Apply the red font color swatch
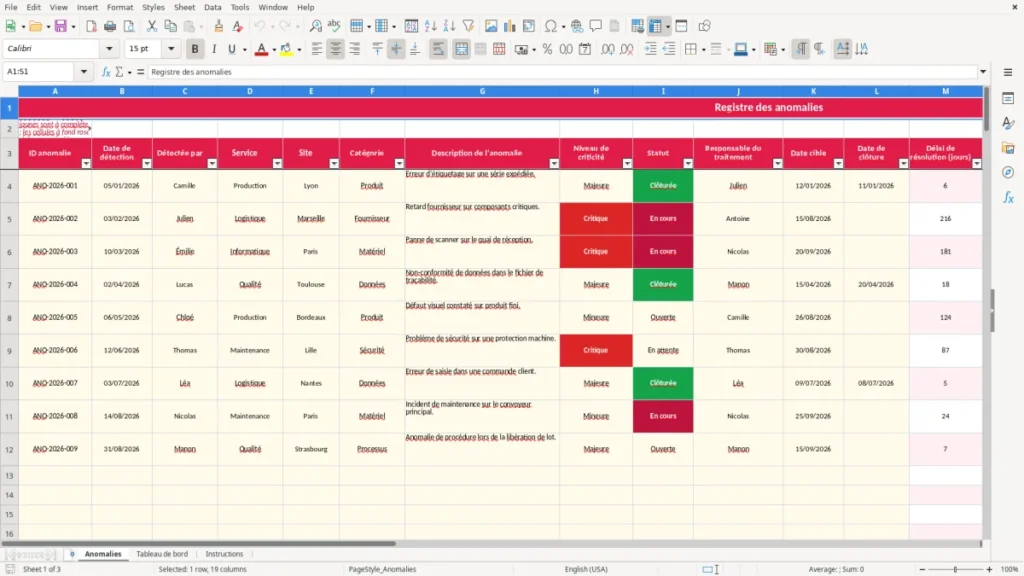This screenshot has height=576, width=1024. tap(261, 49)
